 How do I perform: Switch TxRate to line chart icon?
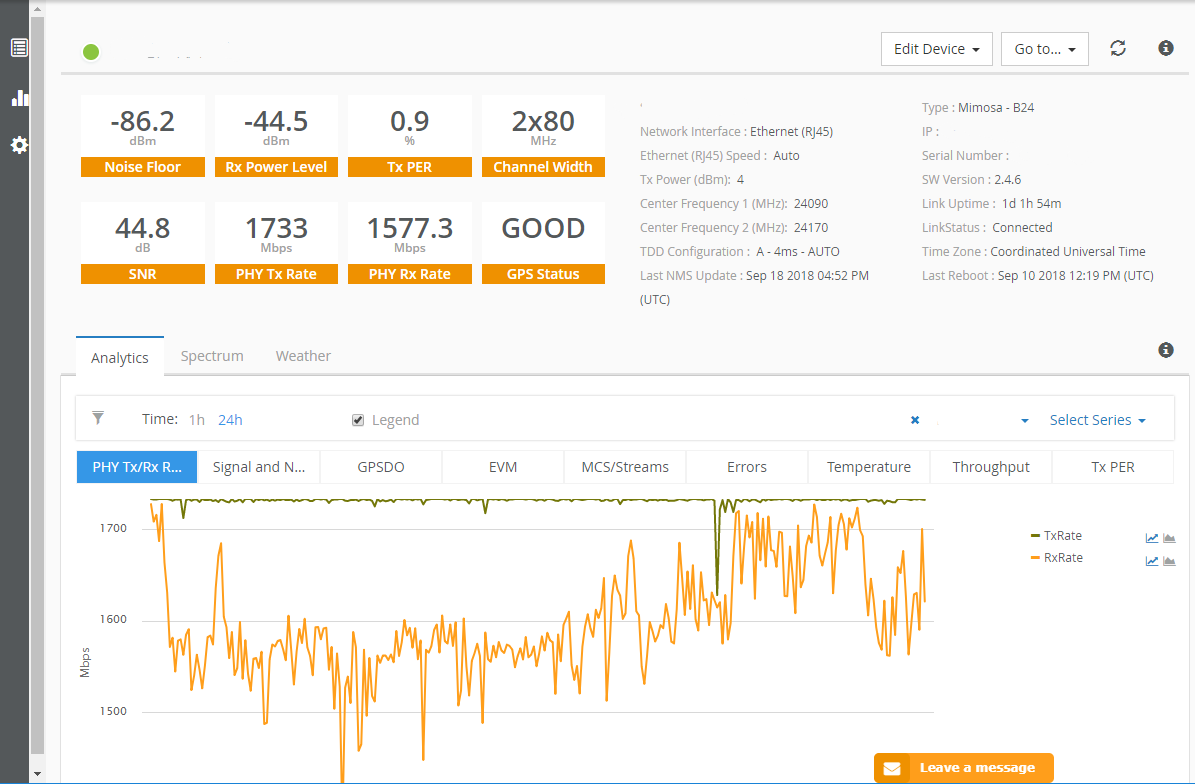pyautogui.click(x=1152, y=538)
